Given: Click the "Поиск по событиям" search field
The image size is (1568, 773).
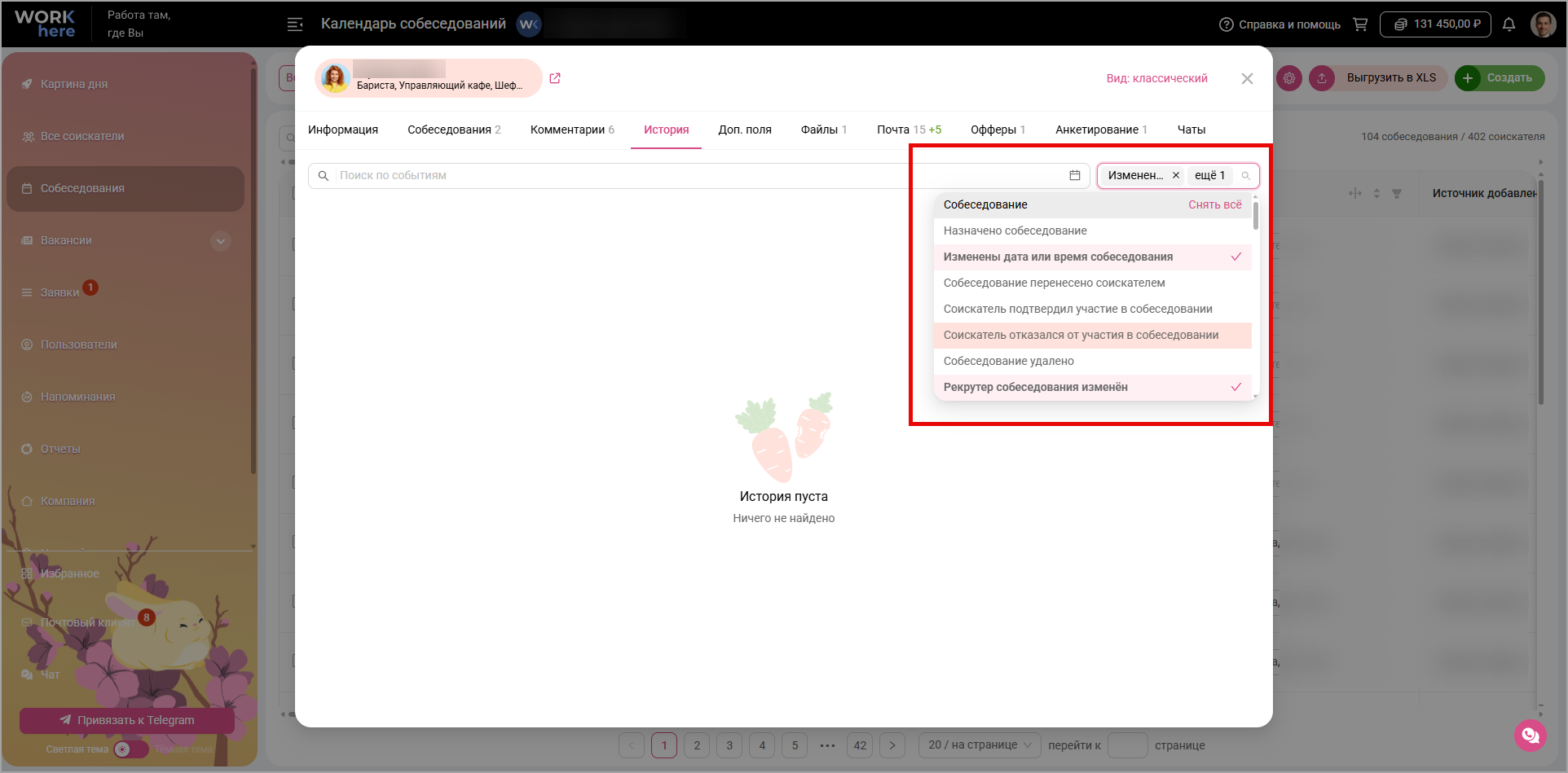Looking at the screenshot, I should click(x=698, y=175).
